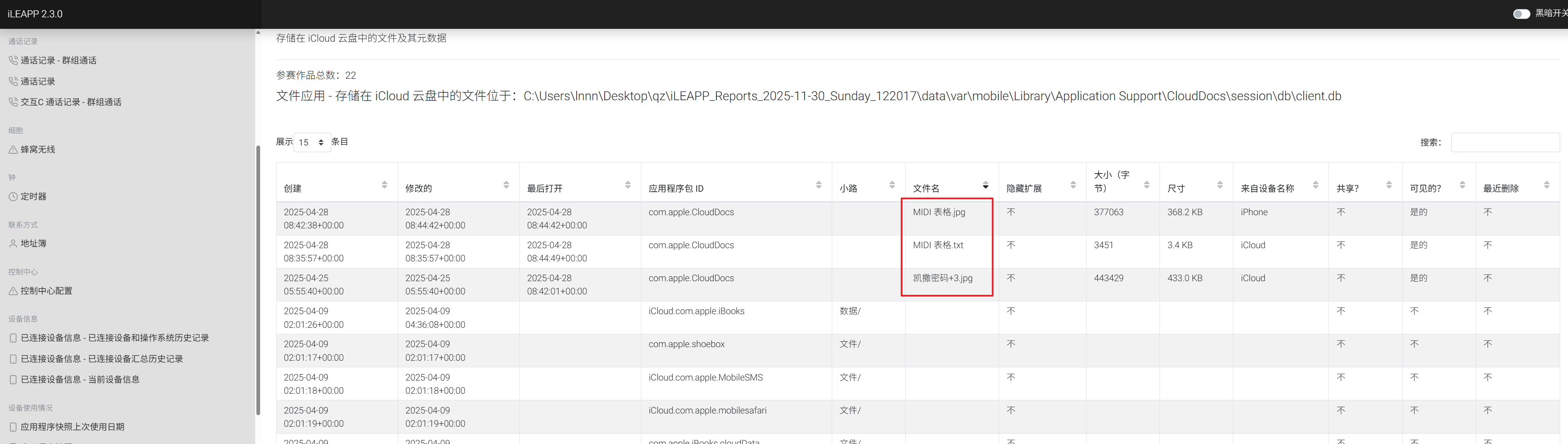Select size value 433.0 KB

pyautogui.click(x=1185, y=278)
